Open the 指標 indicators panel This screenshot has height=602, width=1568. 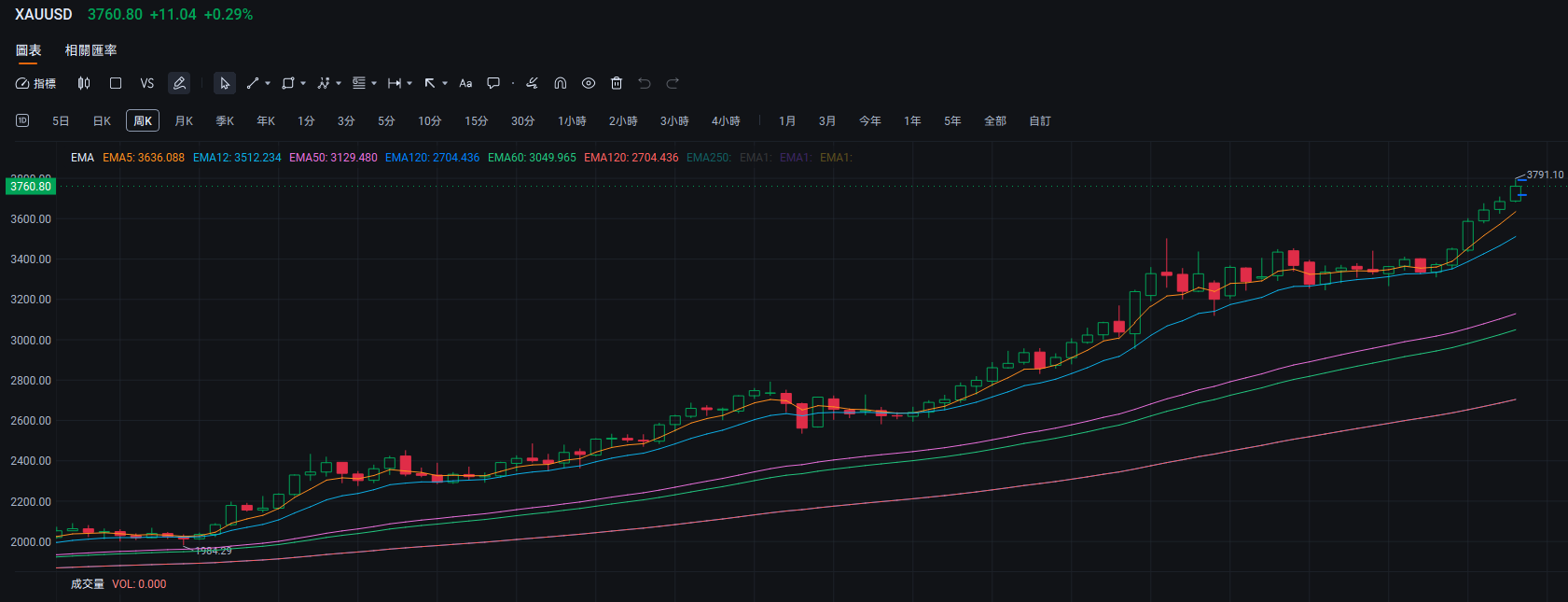tap(35, 83)
